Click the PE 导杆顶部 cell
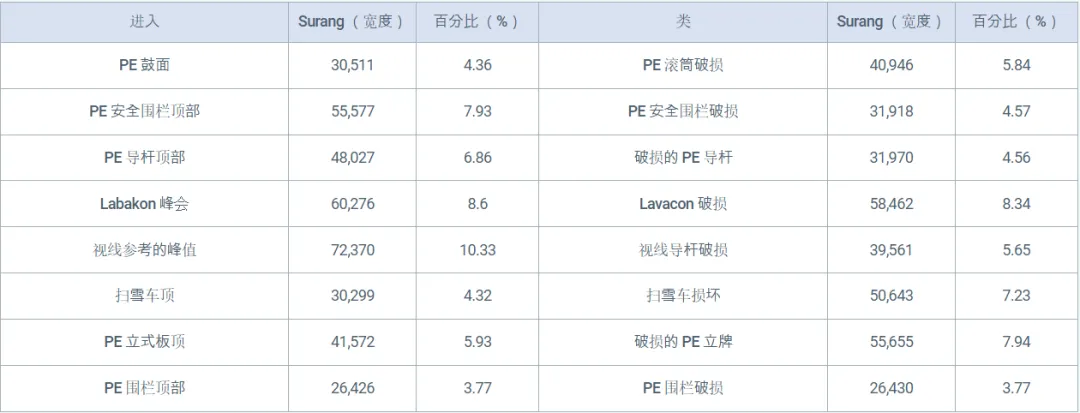 (x=144, y=157)
